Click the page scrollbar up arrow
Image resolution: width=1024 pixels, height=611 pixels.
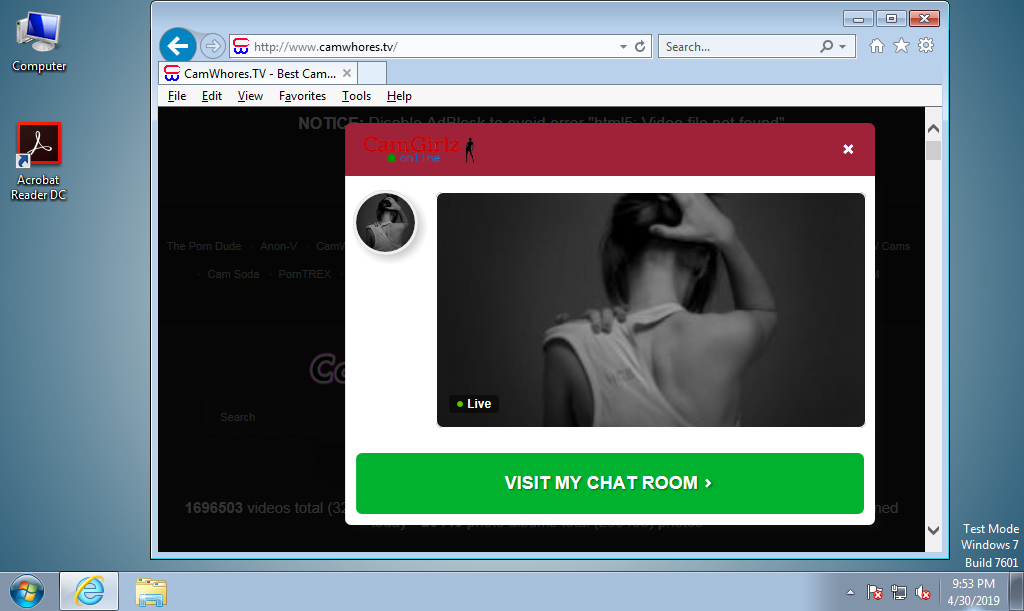click(x=933, y=128)
